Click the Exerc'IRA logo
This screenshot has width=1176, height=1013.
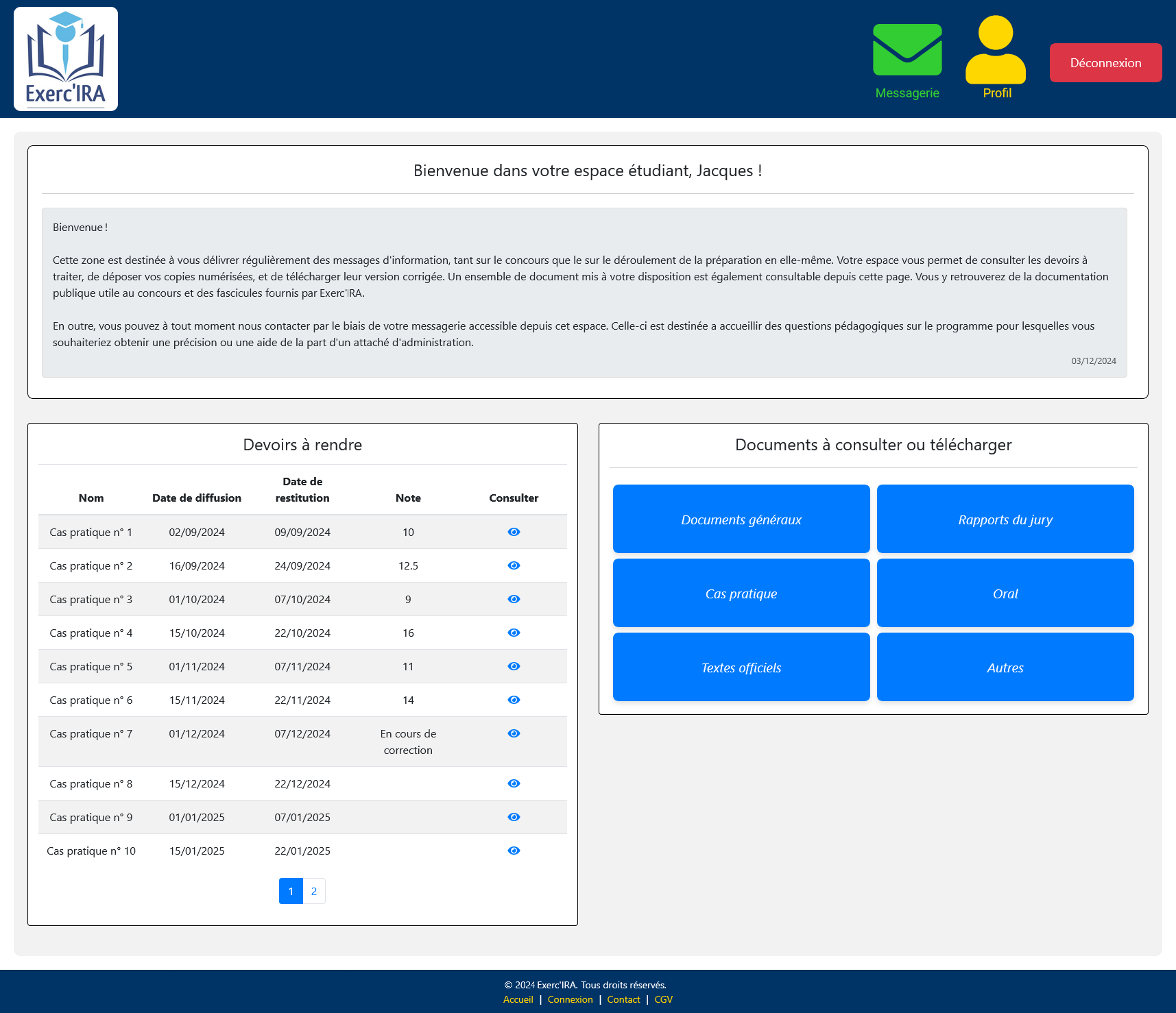click(x=66, y=59)
